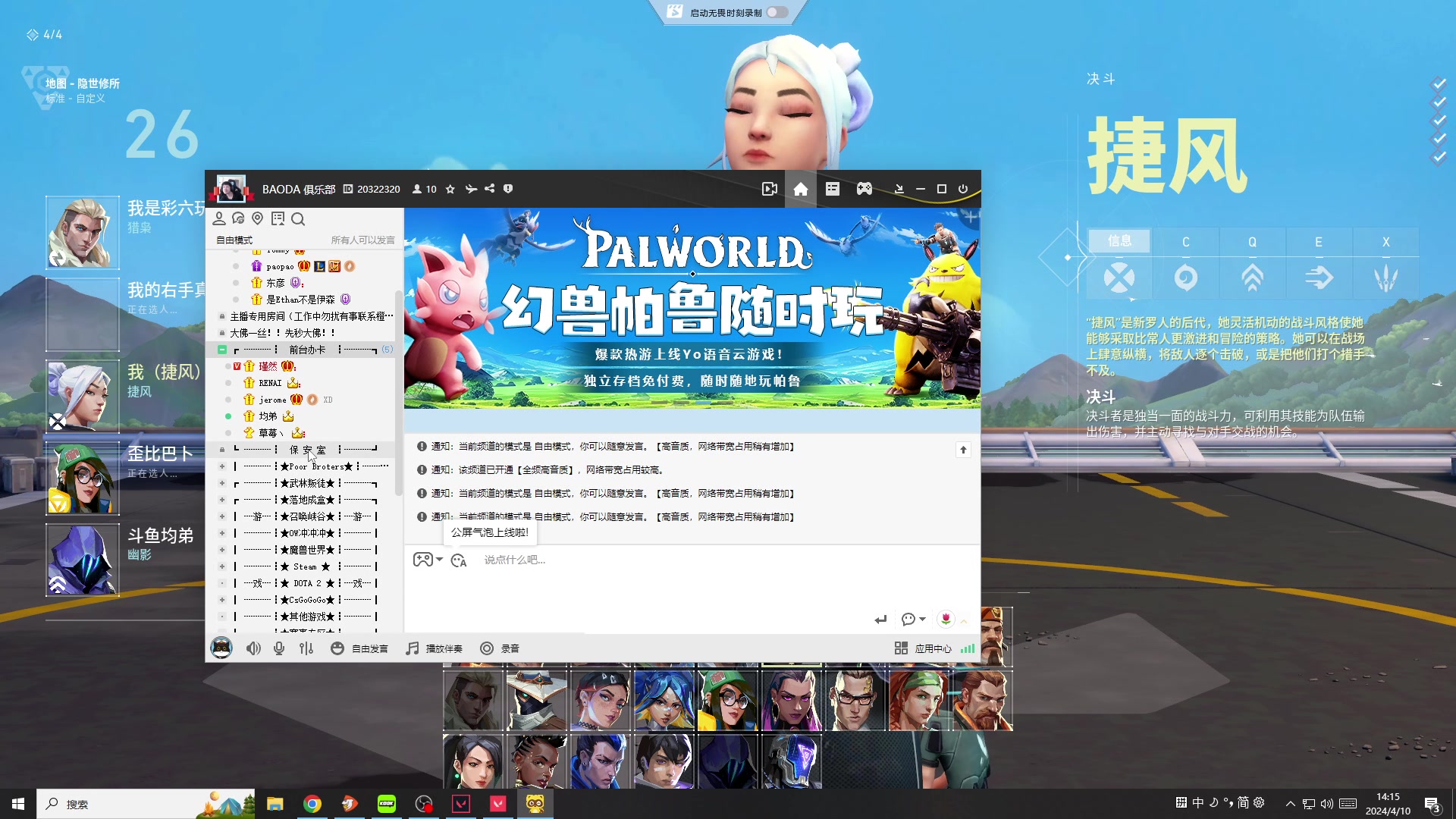This screenshot has height=819, width=1456.
Task: Open the video live icon in YY title bar
Action: pos(769,189)
